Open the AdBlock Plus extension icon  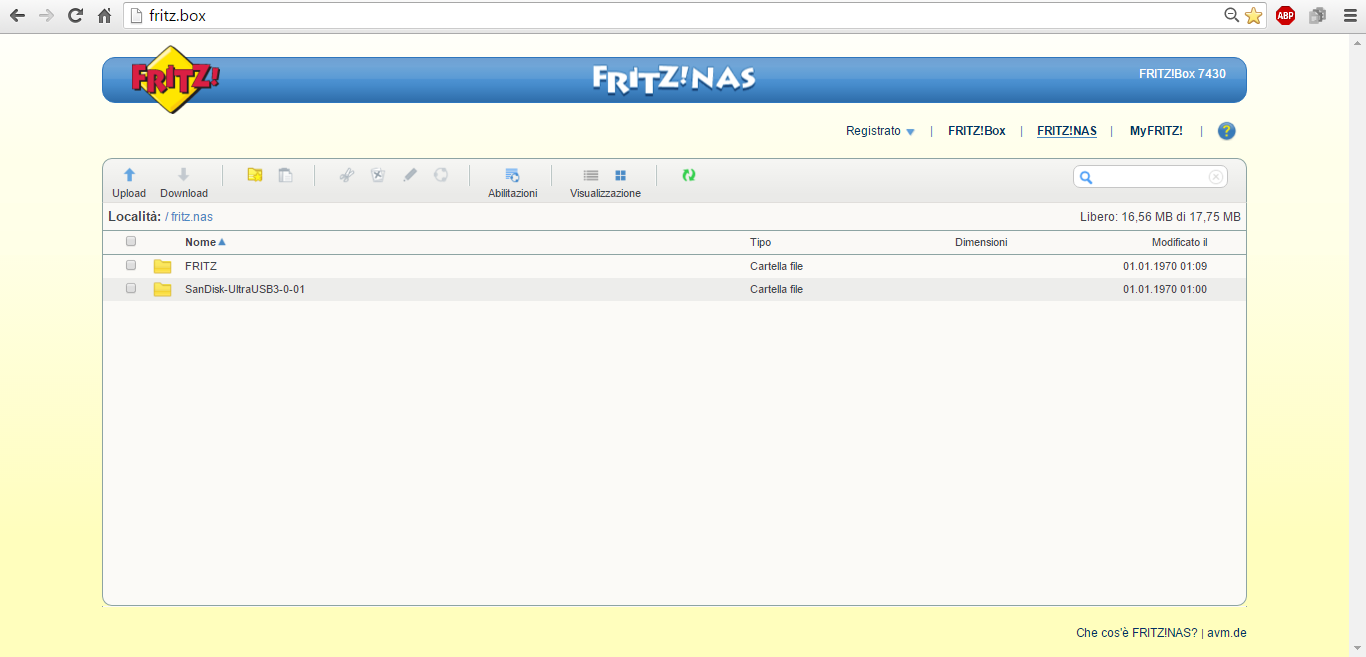click(1285, 15)
